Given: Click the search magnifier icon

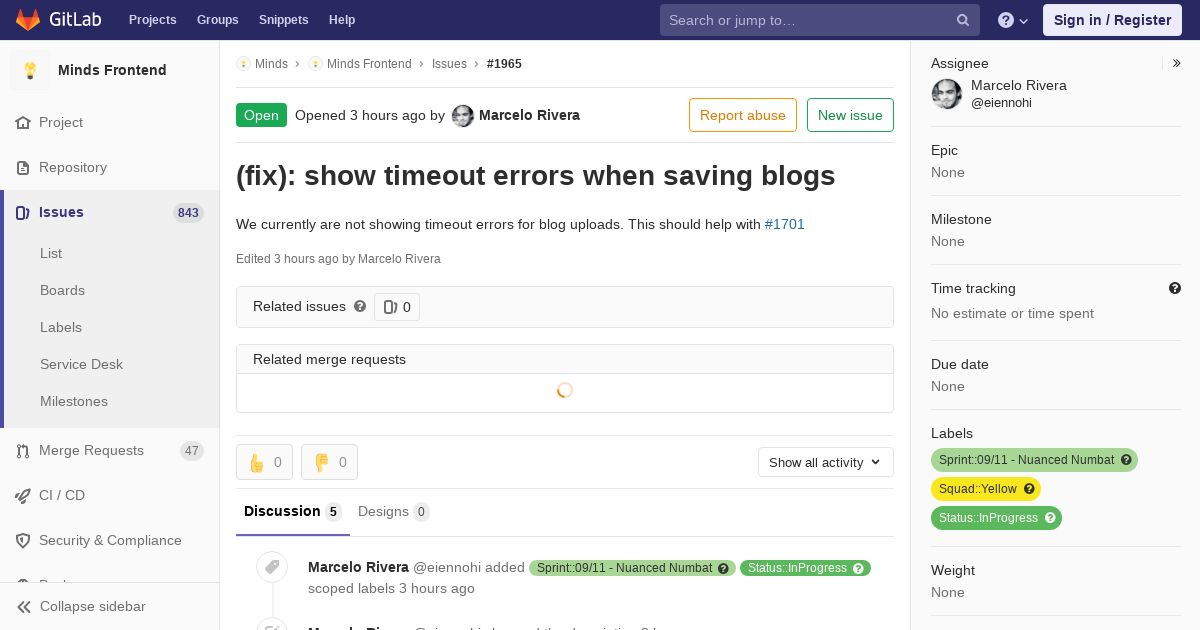Looking at the screenshot, I should (x=963, y=20).
